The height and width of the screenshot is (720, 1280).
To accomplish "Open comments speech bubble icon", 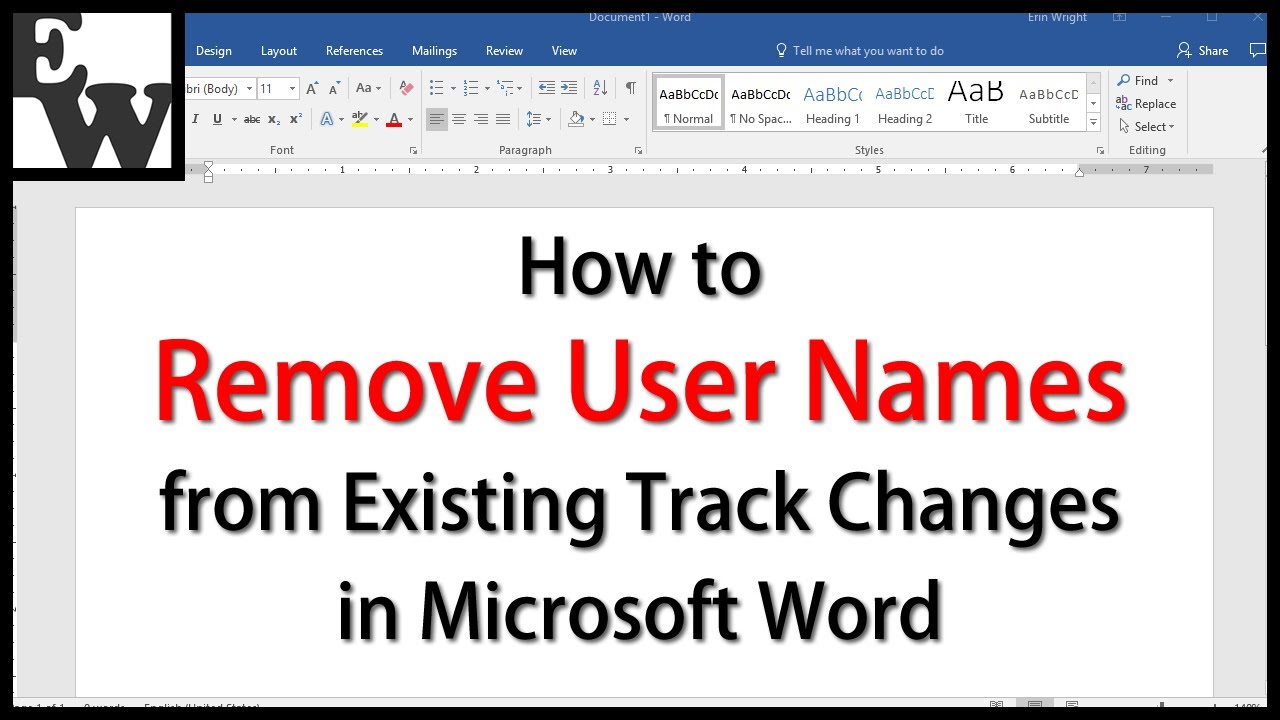I will pyautogui.click(x=1258, y=50).
